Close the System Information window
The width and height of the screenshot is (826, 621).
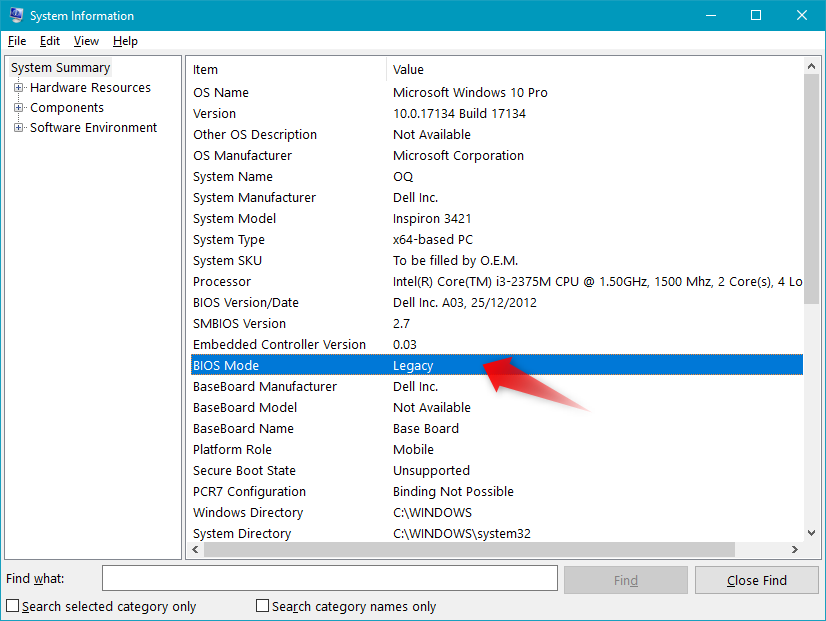pyautogui.click(x=801, y=15)
